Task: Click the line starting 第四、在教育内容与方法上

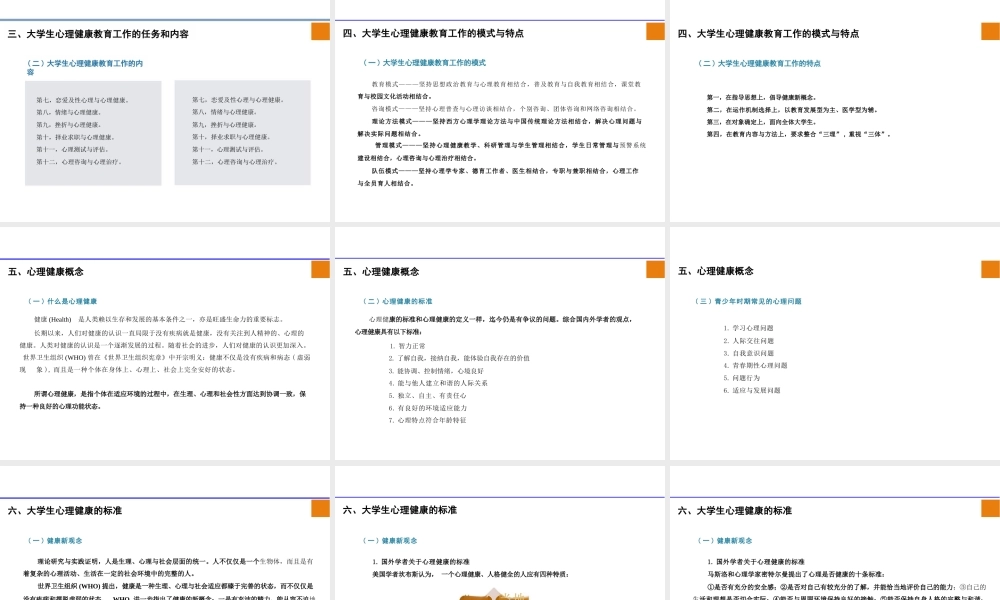Action: point(798,134)
